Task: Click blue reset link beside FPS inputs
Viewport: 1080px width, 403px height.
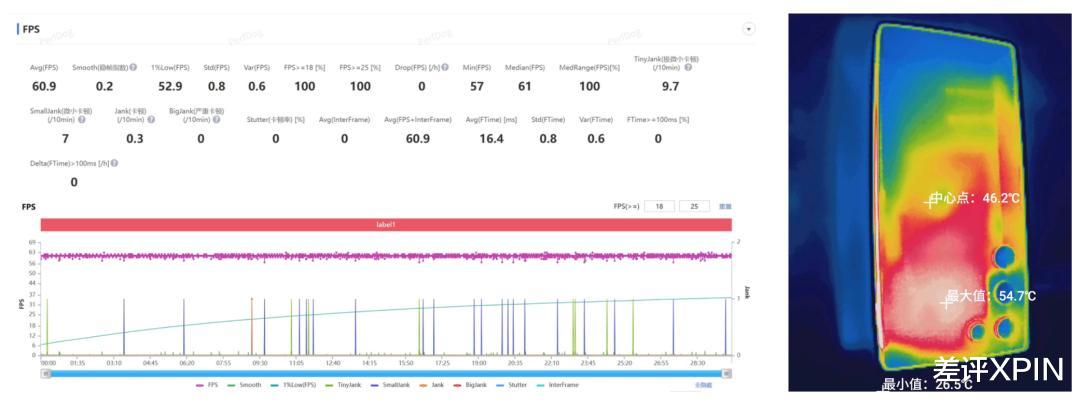Action: (x=725, y=206)
